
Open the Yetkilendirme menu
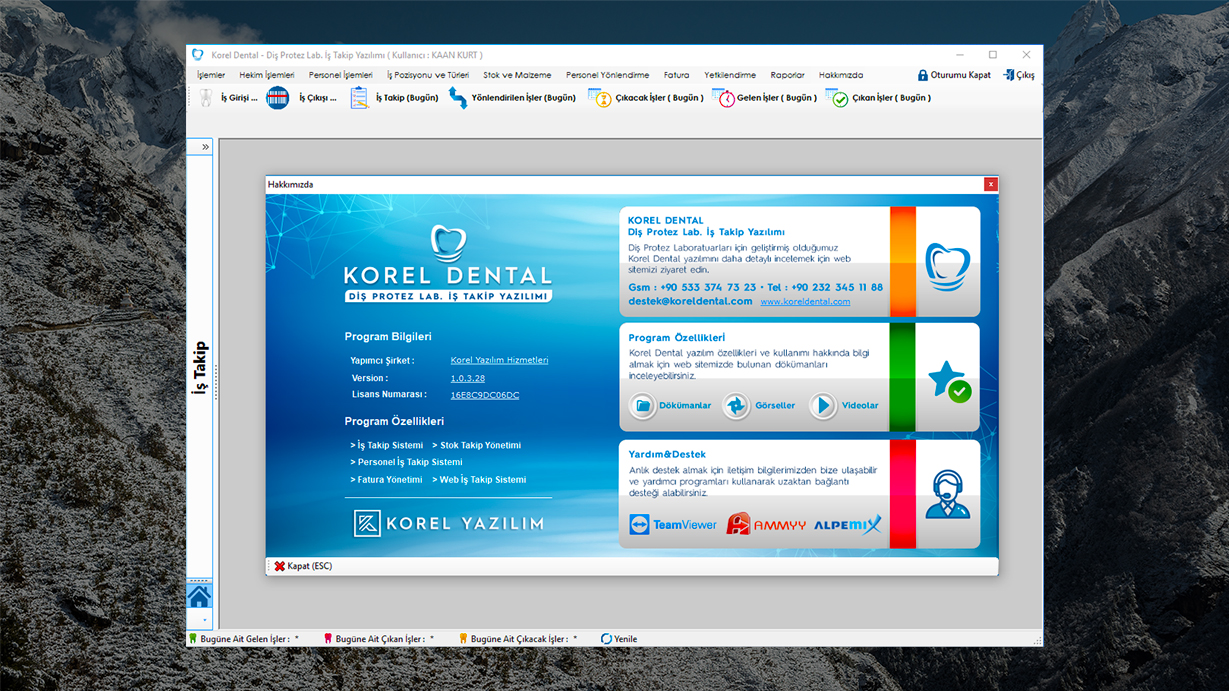730,75
